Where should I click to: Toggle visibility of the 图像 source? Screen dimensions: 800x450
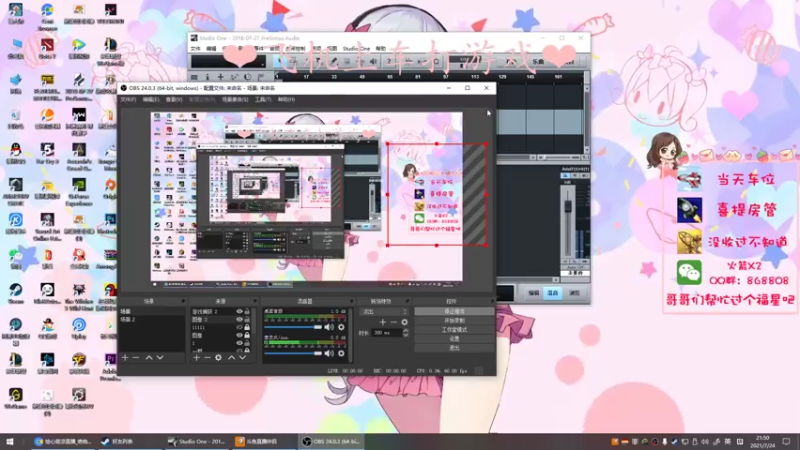tap(239, 336)
